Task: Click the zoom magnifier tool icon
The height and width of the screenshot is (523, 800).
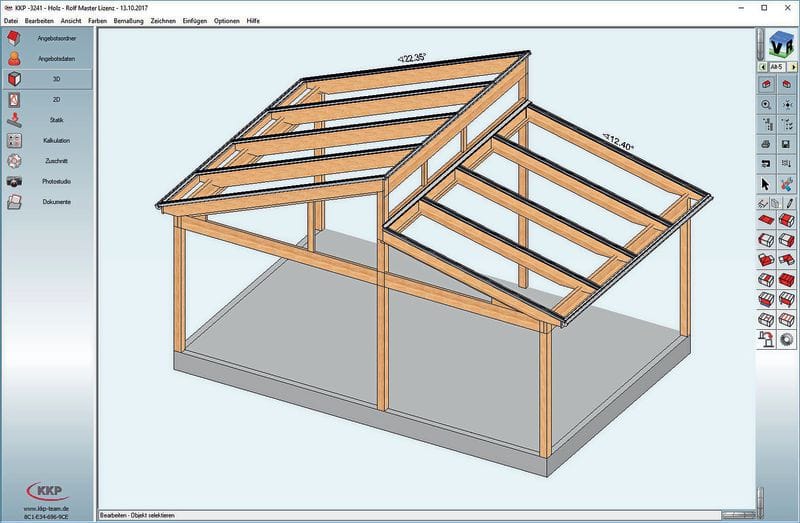Action: tap(766, 104)
